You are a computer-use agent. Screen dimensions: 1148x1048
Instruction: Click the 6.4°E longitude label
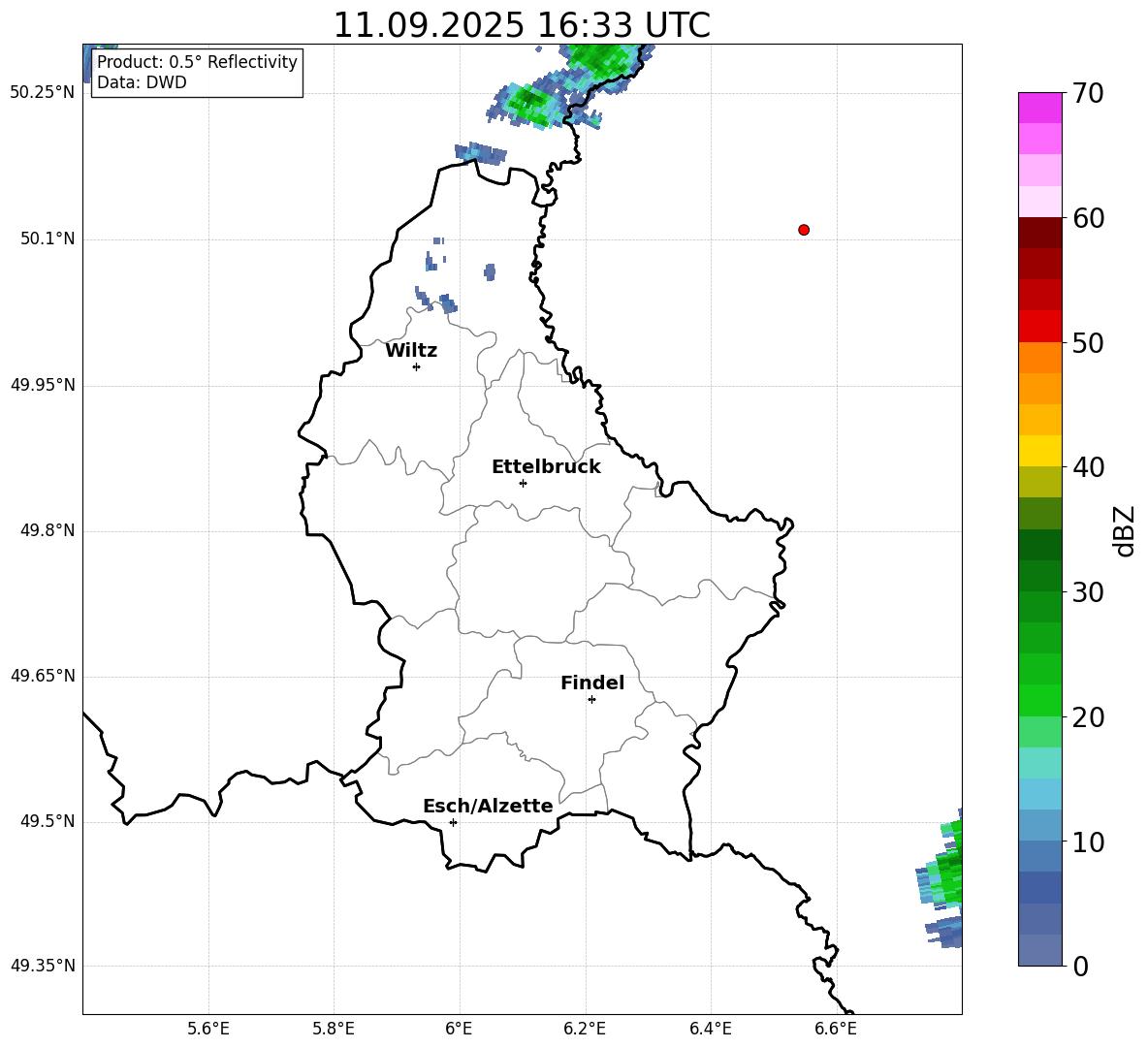click(710, 1029)
